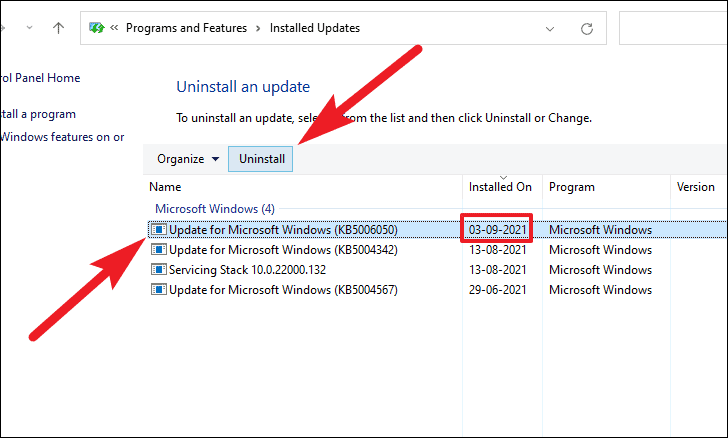Refresh the Installed Updates view
This screenshot has height=438, width=728.
pyautogui.click(x=587, y=29)
